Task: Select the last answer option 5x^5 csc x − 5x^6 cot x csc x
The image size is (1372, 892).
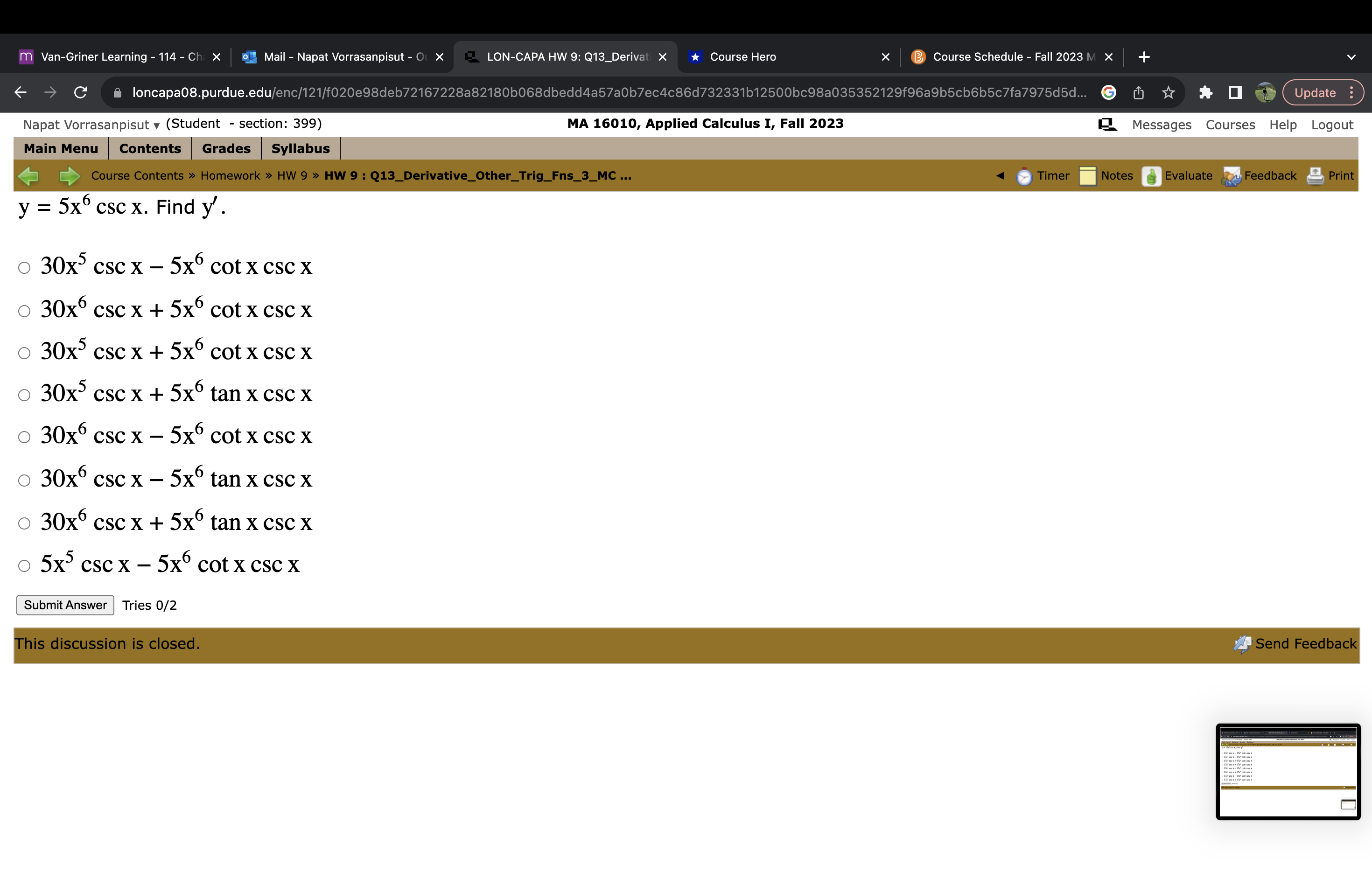Action: coord(24,566)
